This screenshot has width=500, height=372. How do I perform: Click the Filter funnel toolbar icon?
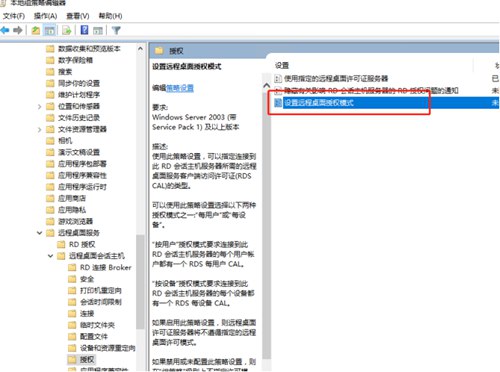pyautogui.click(x=116, y=31)
